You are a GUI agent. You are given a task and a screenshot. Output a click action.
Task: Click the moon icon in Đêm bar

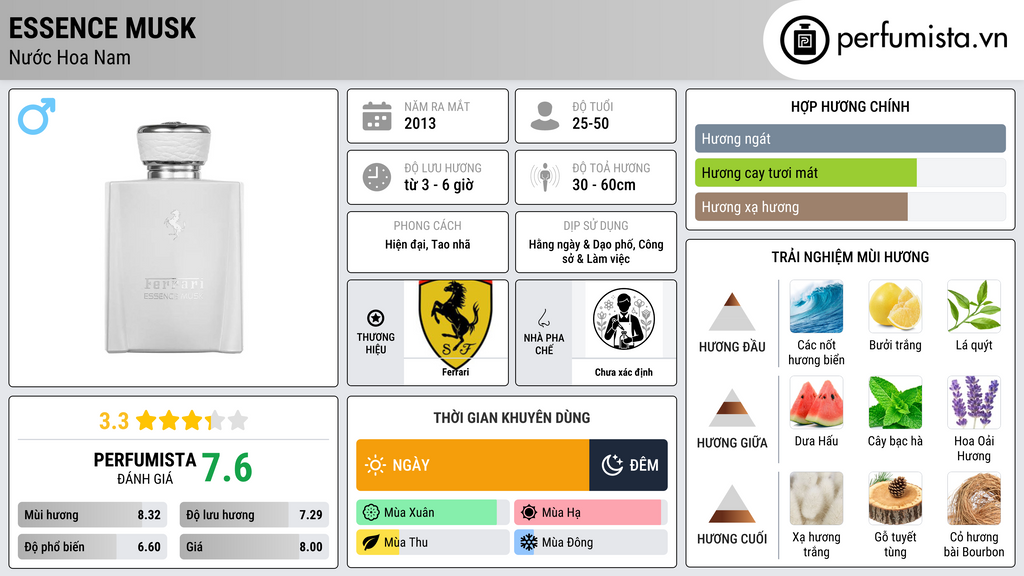[612, 465]
